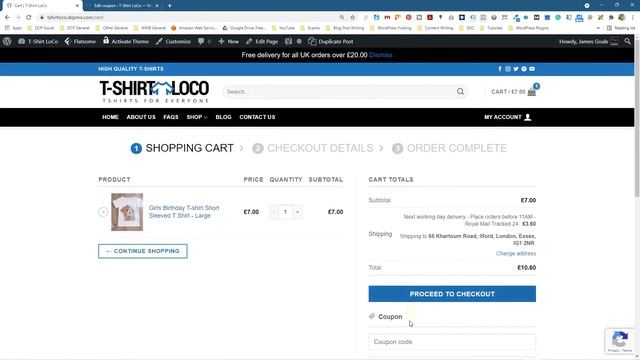Click the reCAPTCHA badge

click(x=620, y=340)
